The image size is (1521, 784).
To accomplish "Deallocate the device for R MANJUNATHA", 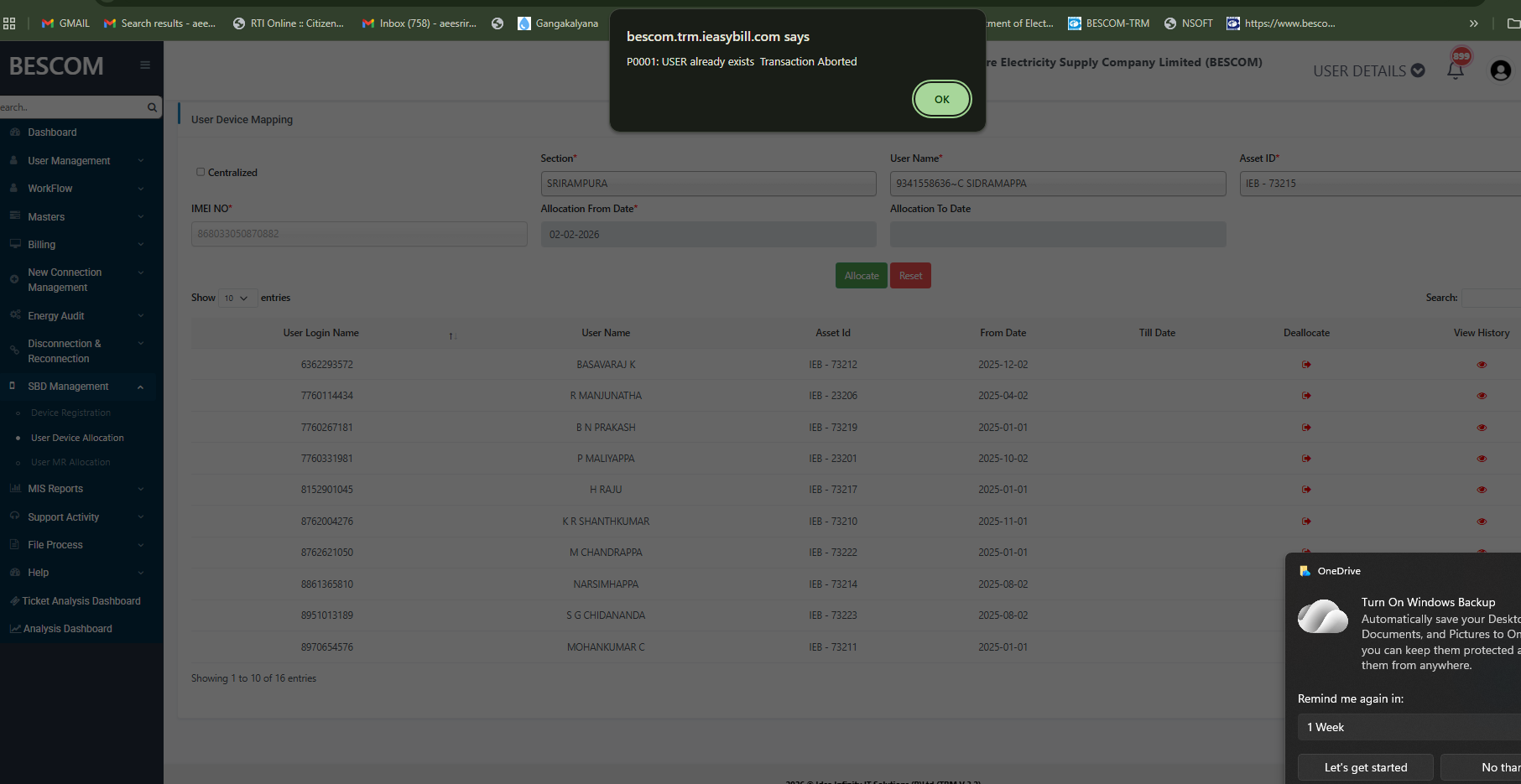I will click(x=1306, y=396).
